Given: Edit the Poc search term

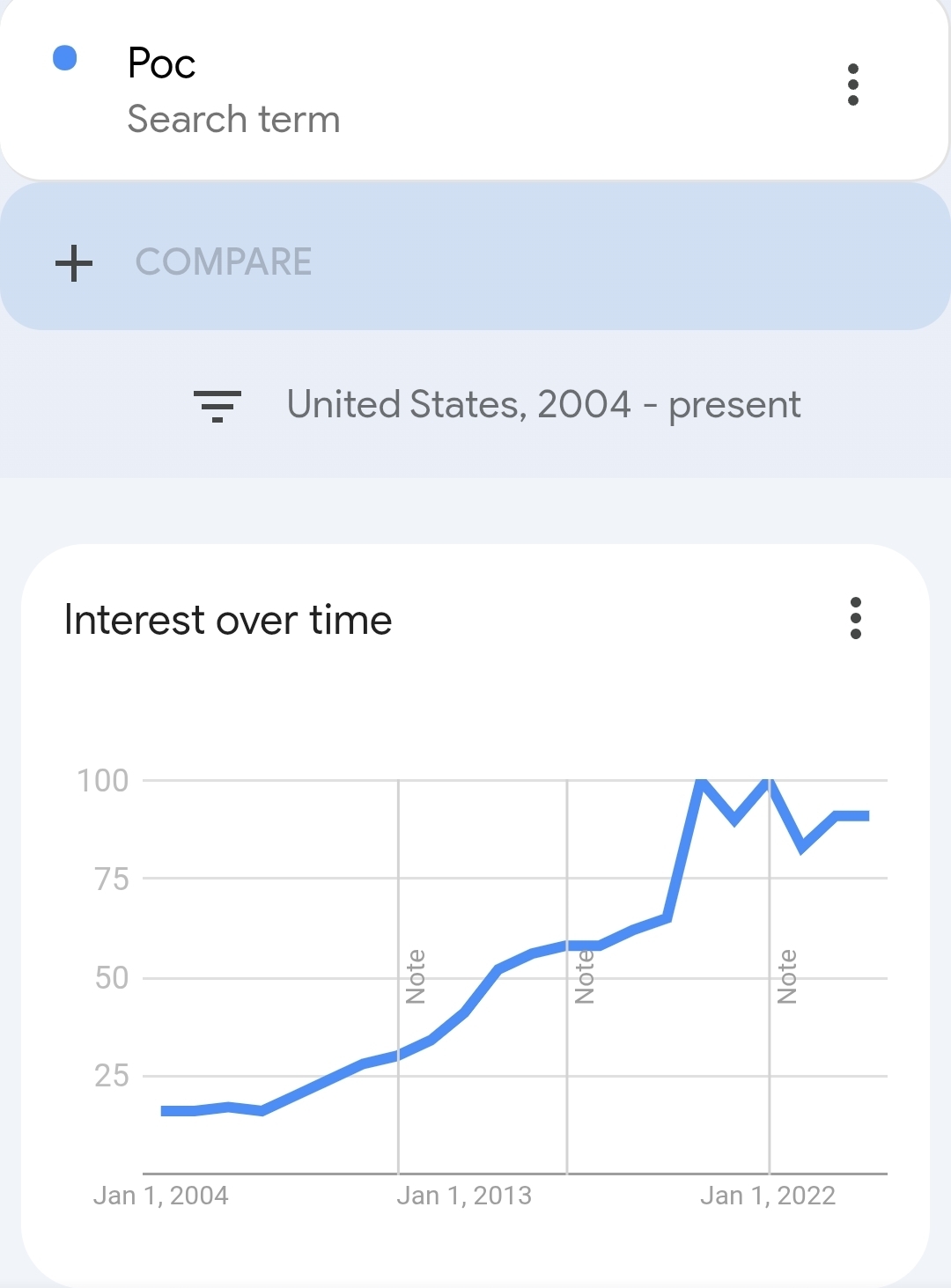Looking at the screenshot, I should (162, 63).
